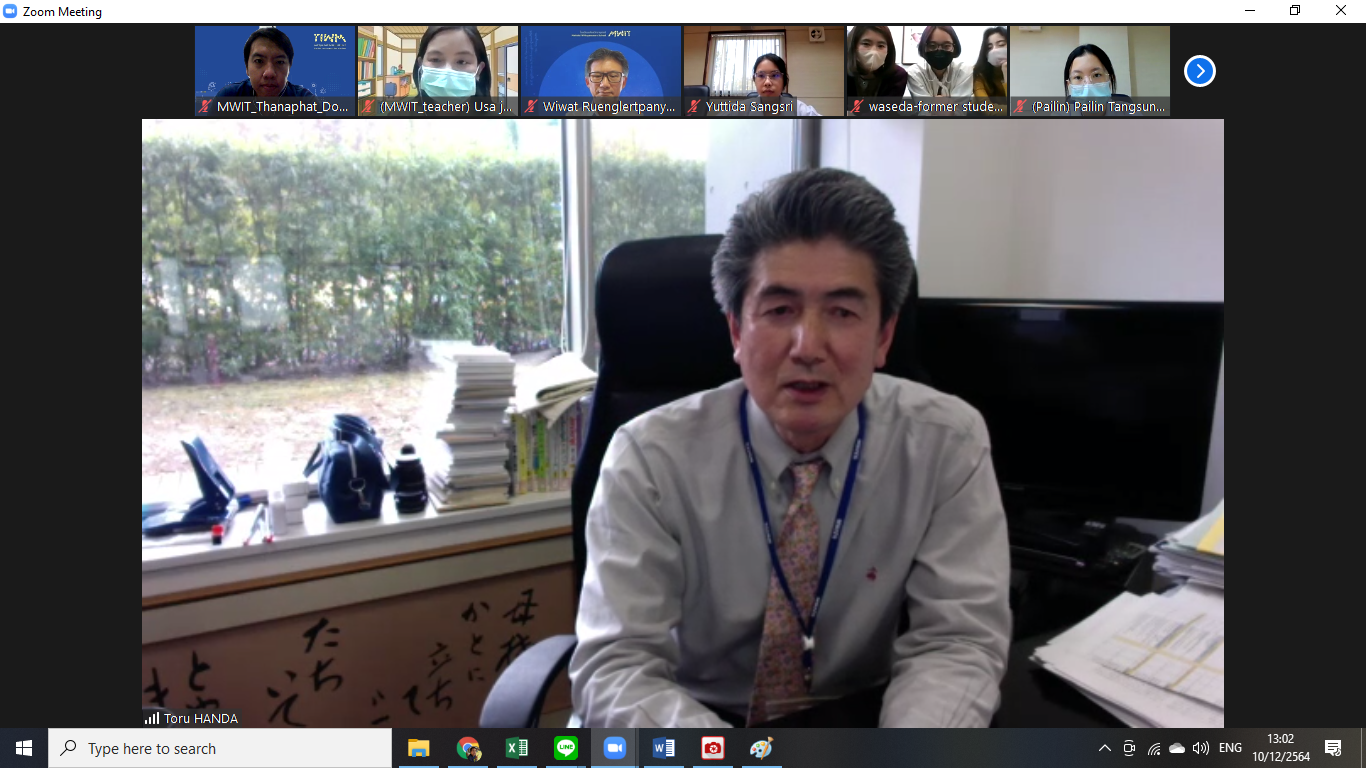The width and height of the screenshot is (1366, 768).
Task: Switch to Google Chrome in the taskbar
Action: tap(468, 748)
